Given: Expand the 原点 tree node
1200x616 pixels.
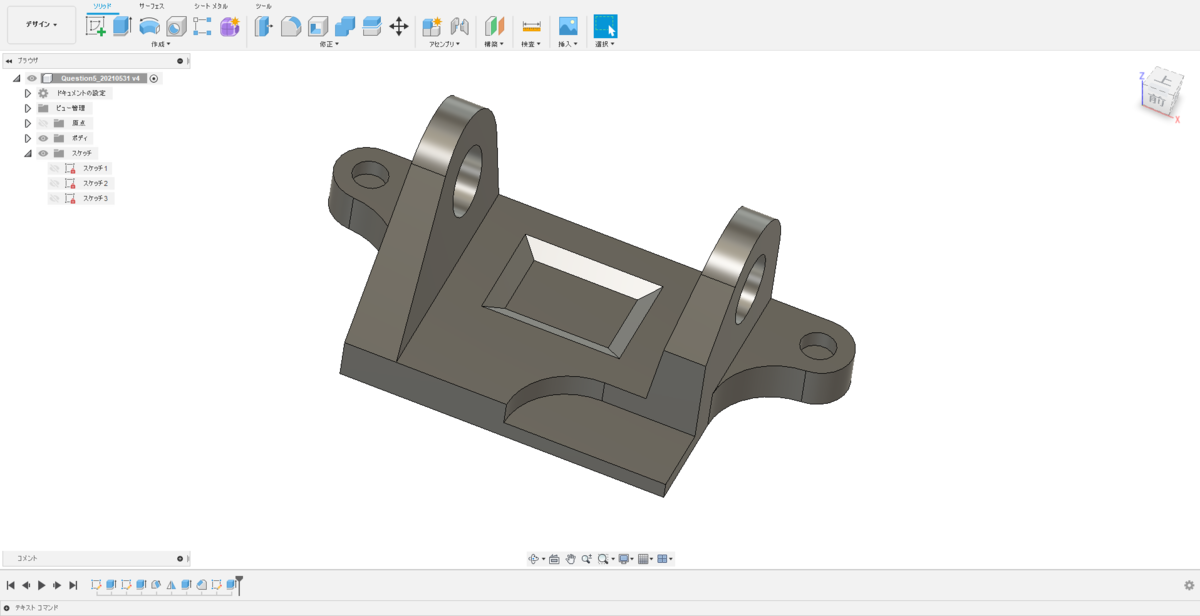Looking at the screenshot, I should point(28,123).
